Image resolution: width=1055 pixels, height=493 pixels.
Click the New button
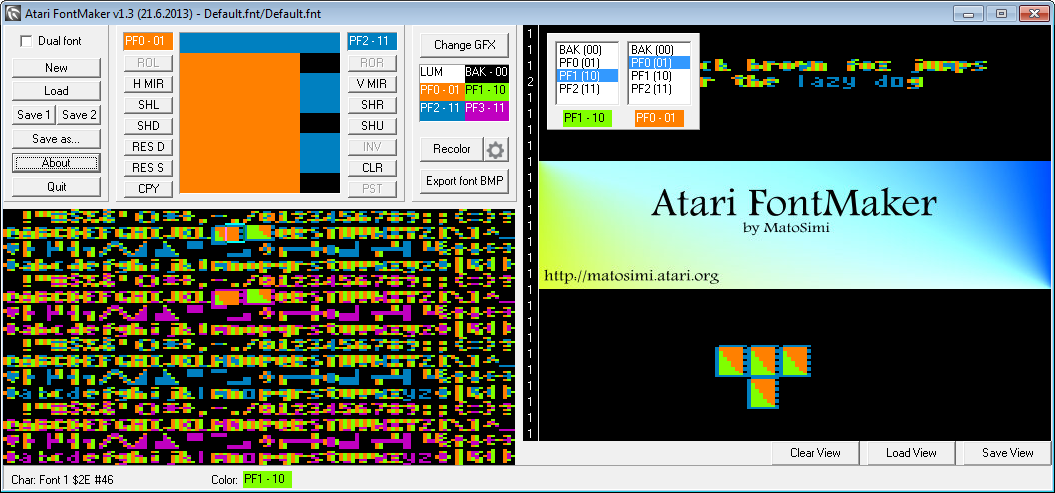(57, 68)
